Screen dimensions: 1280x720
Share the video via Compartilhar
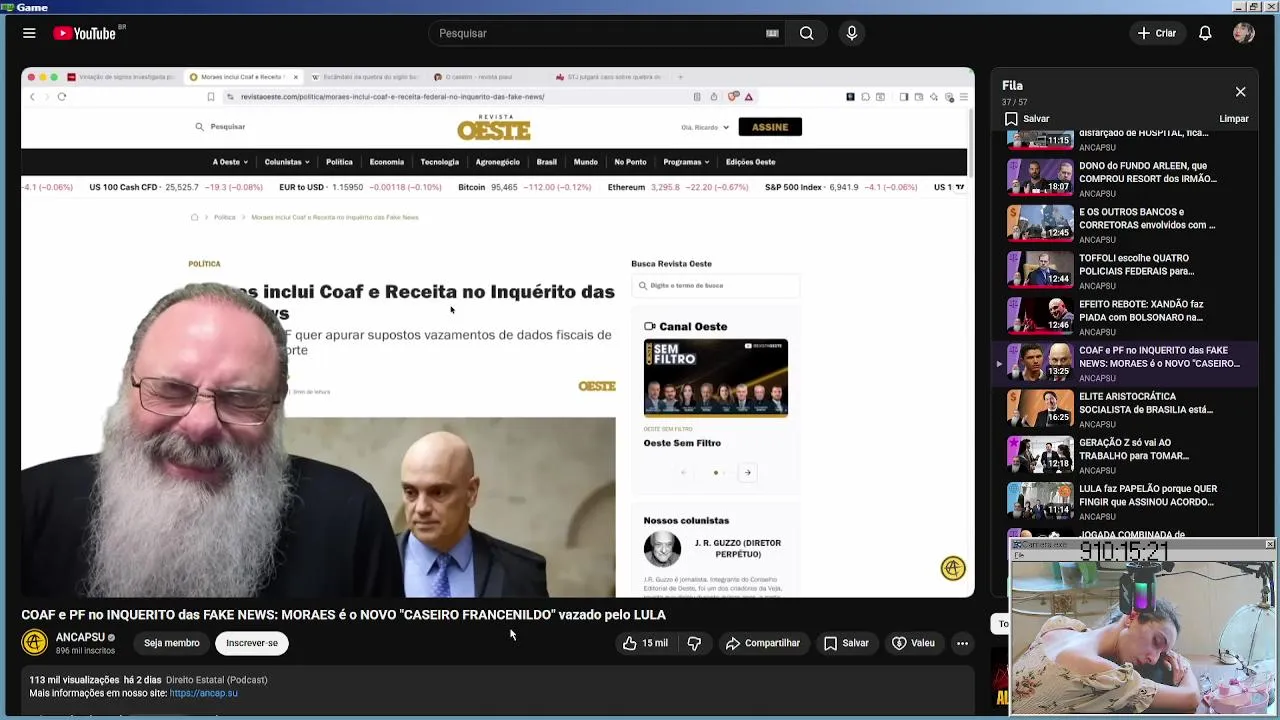(x=763, y=643)
